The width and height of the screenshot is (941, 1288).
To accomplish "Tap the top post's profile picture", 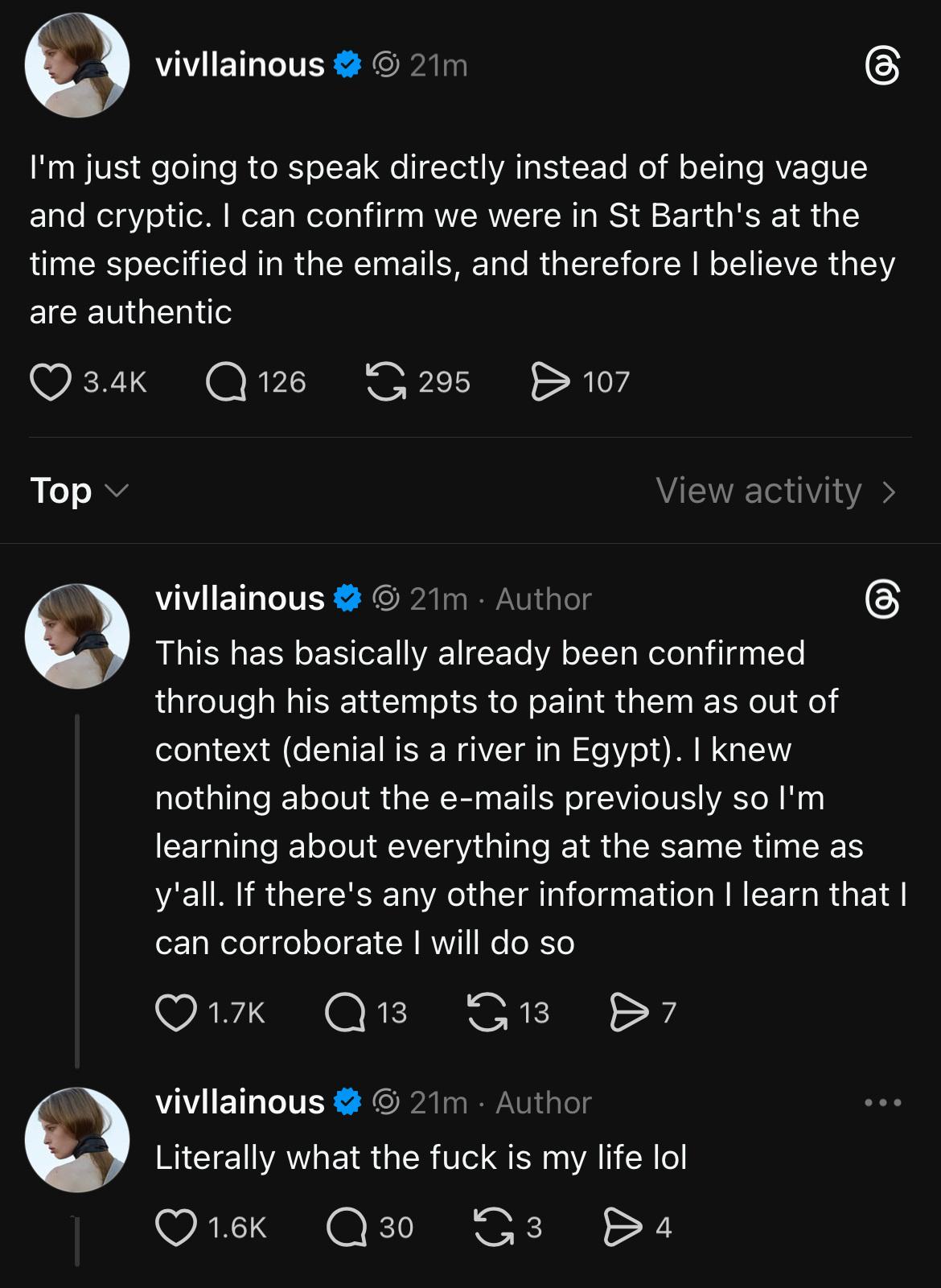I will tap(77, 66).
